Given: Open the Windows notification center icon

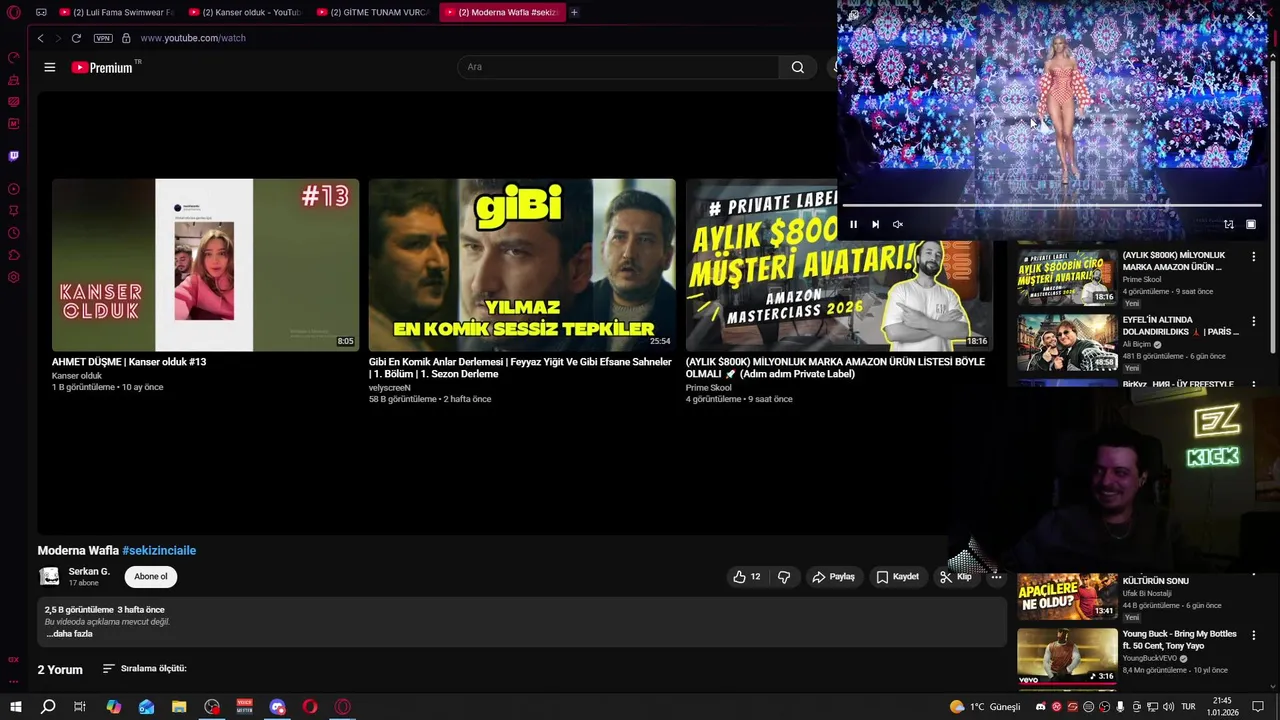Looking at the screenshot, I should tap(1258, 707).
